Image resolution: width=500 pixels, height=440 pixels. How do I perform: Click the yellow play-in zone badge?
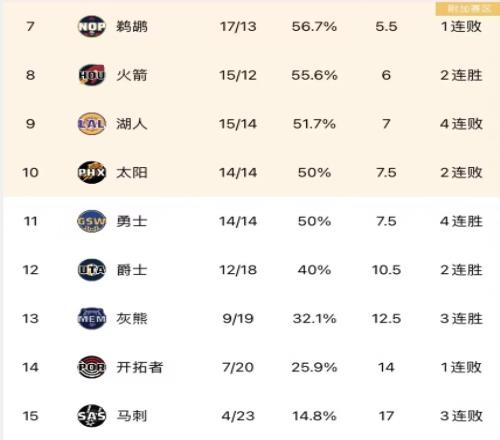click(x=468, y=9)
